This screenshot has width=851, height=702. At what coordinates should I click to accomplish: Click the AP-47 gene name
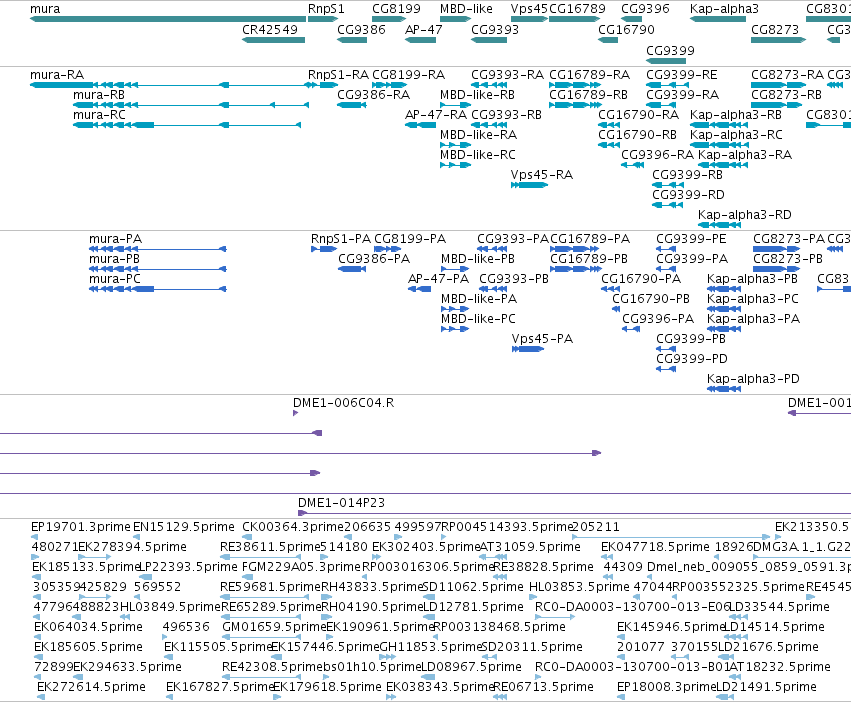point(423,29)
